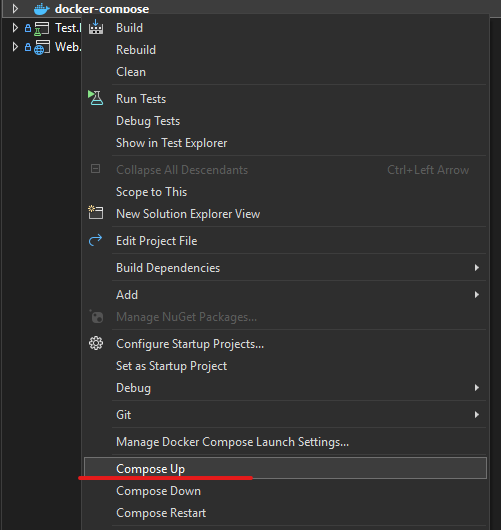Click the Edit Project File arrow icon
This screenshot has height=530, width=501.
pyautogui.click(x=95, y=240)
